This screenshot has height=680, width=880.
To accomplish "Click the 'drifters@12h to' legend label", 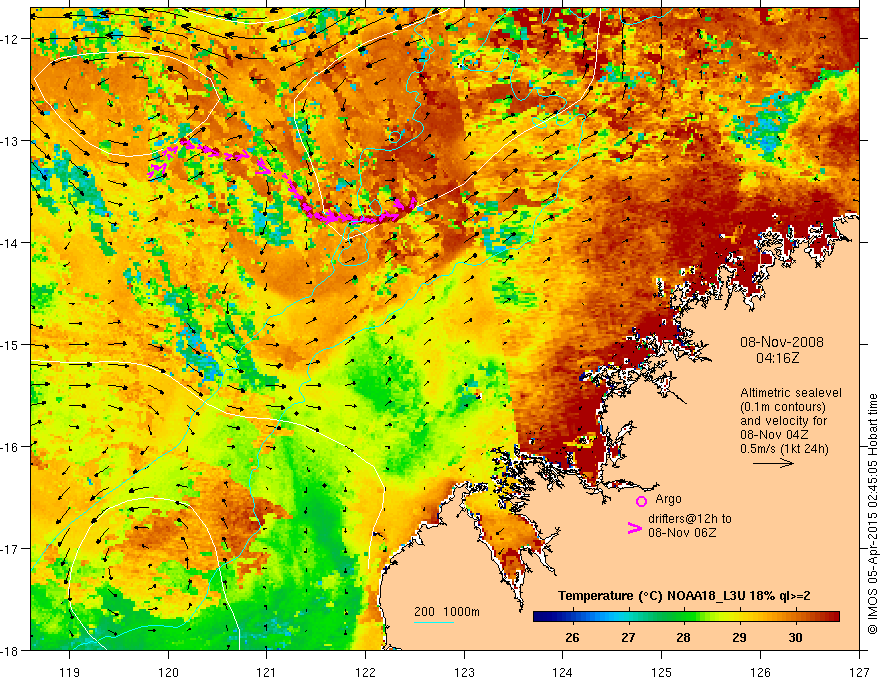I will point(690,519).
